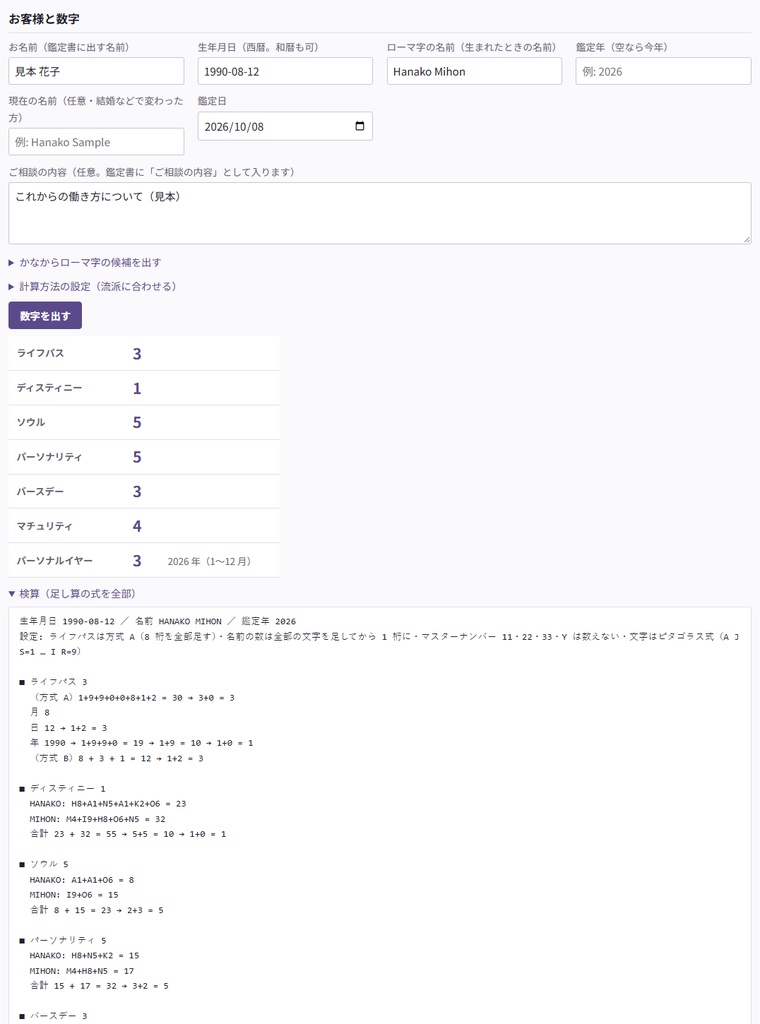The image size is (760, 1024).
Task: Click the ■ ソウル 5 heading in the 検算 log
Action: tap(44, 864)
